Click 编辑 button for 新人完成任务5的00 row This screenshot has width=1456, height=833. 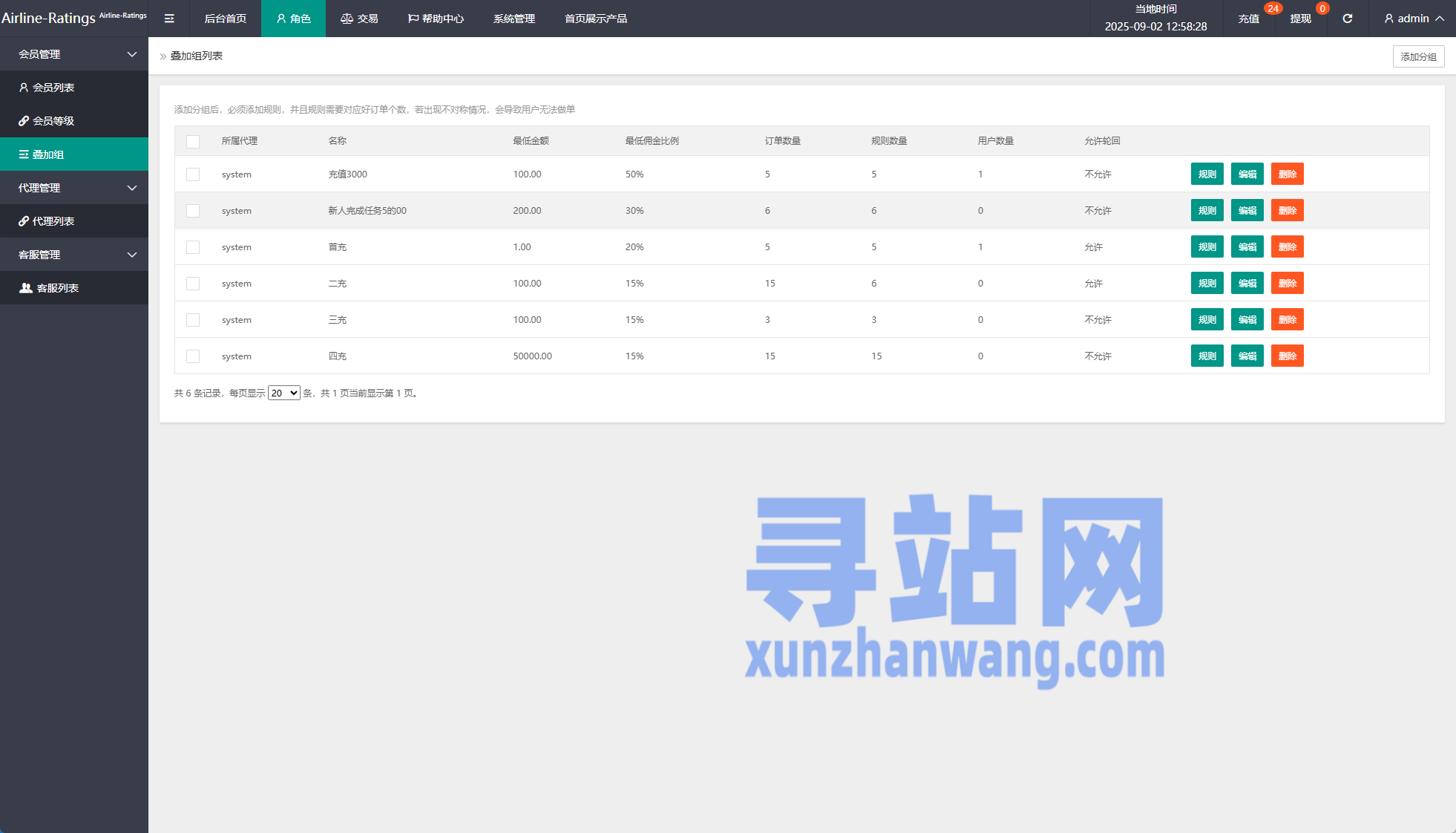click(1247, 210)
